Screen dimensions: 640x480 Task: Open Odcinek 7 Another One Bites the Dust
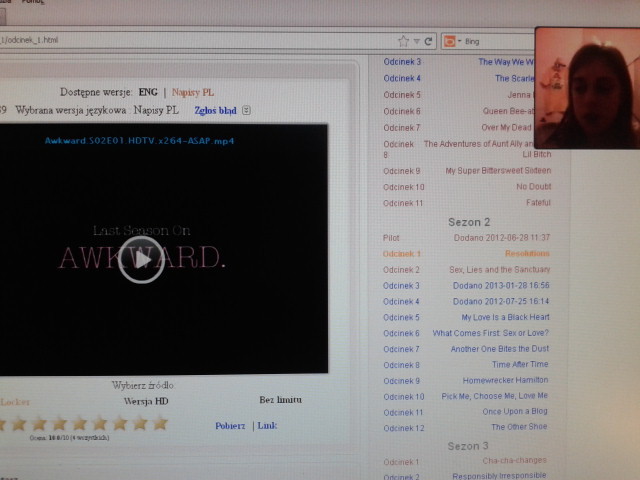[x=466, y=349]
